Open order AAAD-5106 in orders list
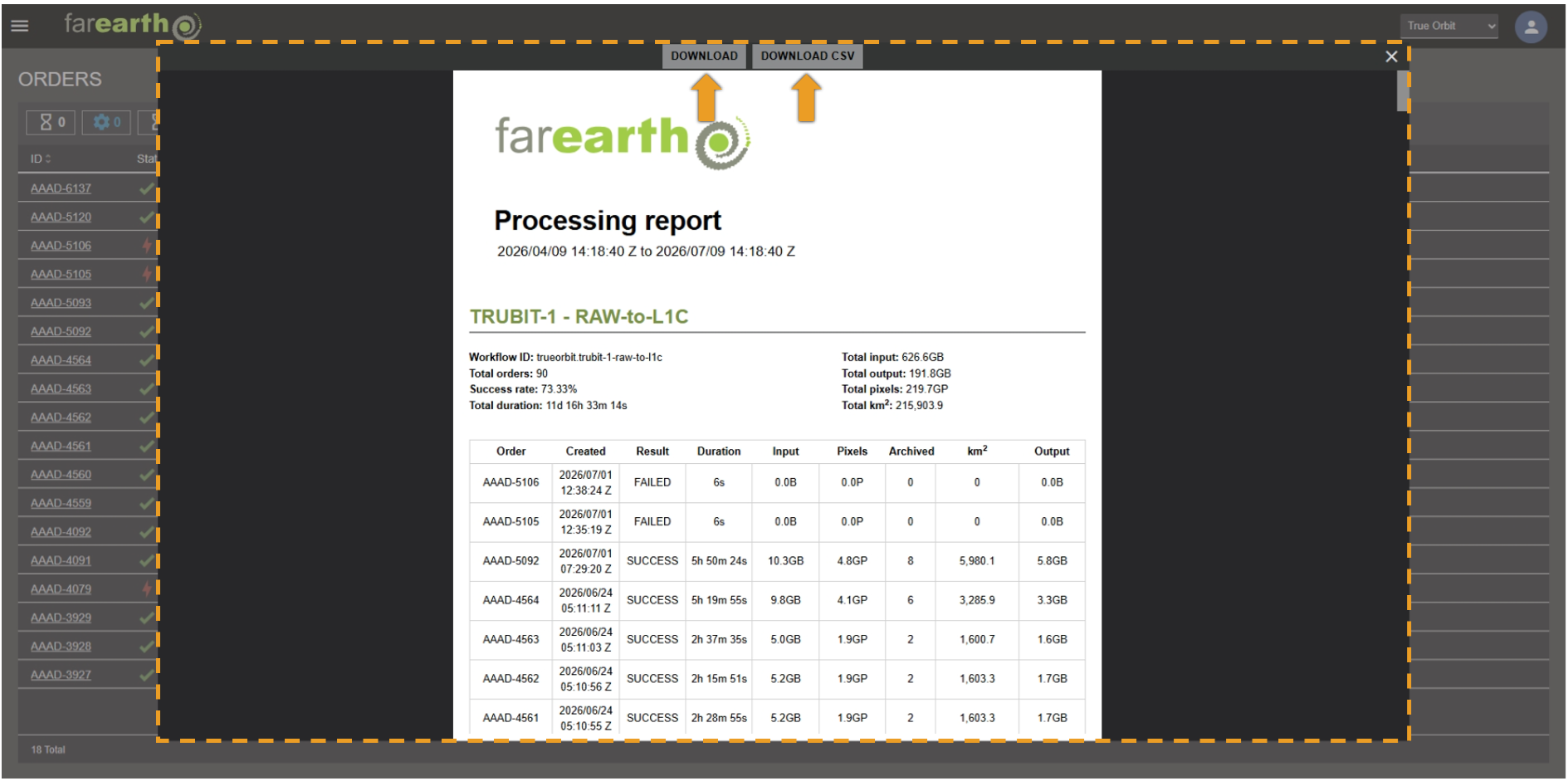 point(61,246)
